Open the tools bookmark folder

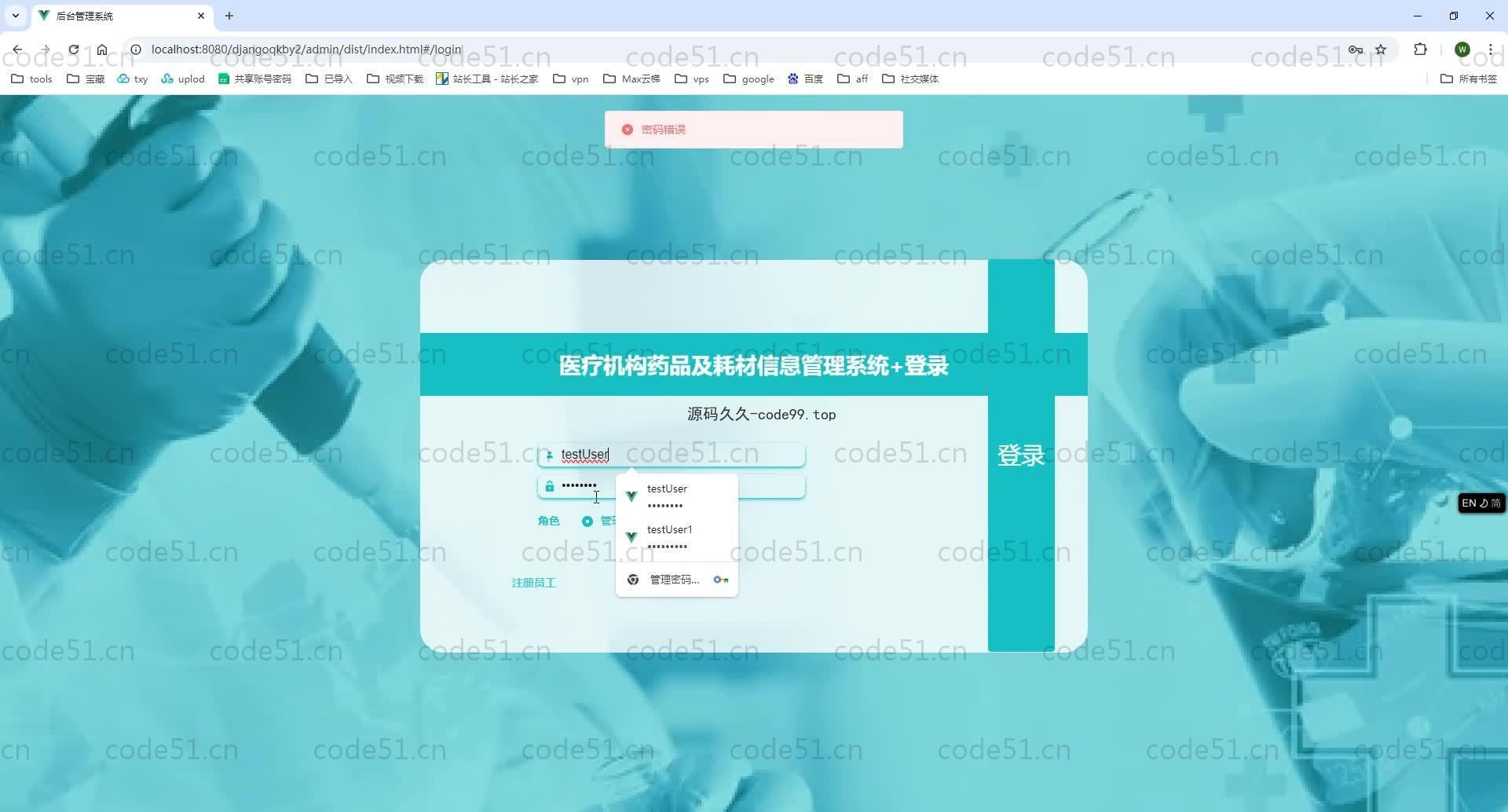coord(32,79)
